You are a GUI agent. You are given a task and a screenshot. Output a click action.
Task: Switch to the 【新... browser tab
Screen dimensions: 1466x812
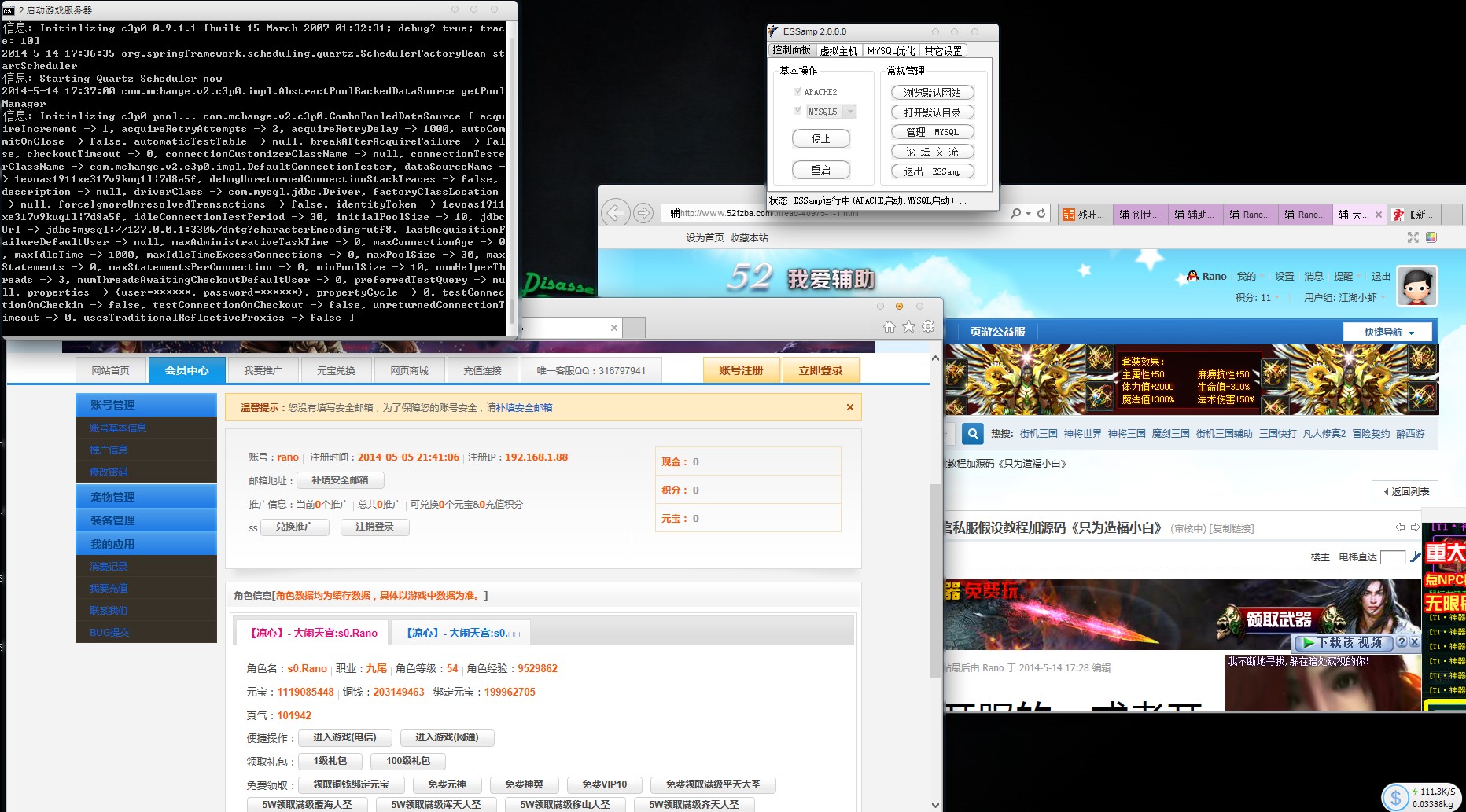pos(1416,215)
